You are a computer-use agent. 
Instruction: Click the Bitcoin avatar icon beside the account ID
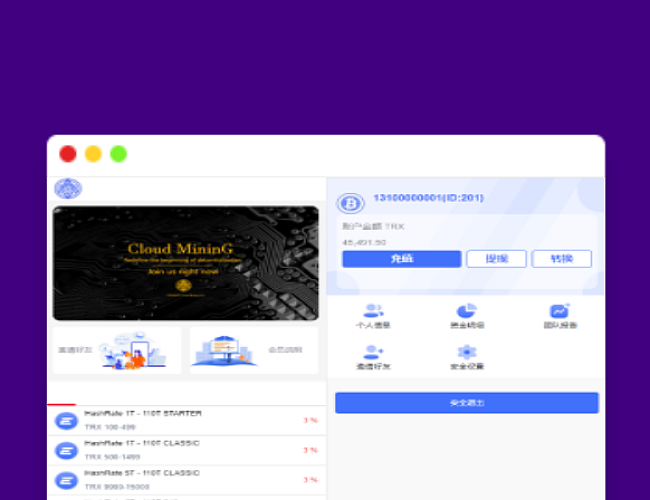click(x=351, y=204)
